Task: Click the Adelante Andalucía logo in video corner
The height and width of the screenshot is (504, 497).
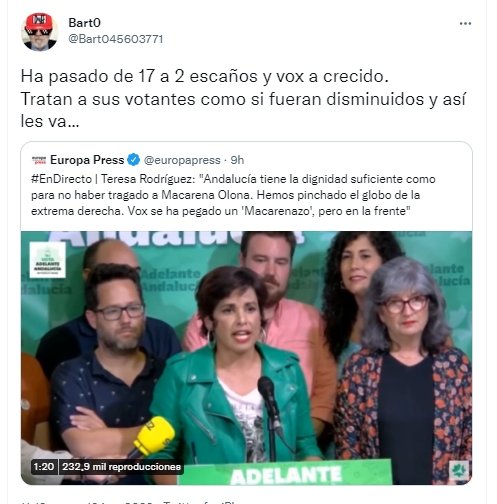Action: (47, 260)
